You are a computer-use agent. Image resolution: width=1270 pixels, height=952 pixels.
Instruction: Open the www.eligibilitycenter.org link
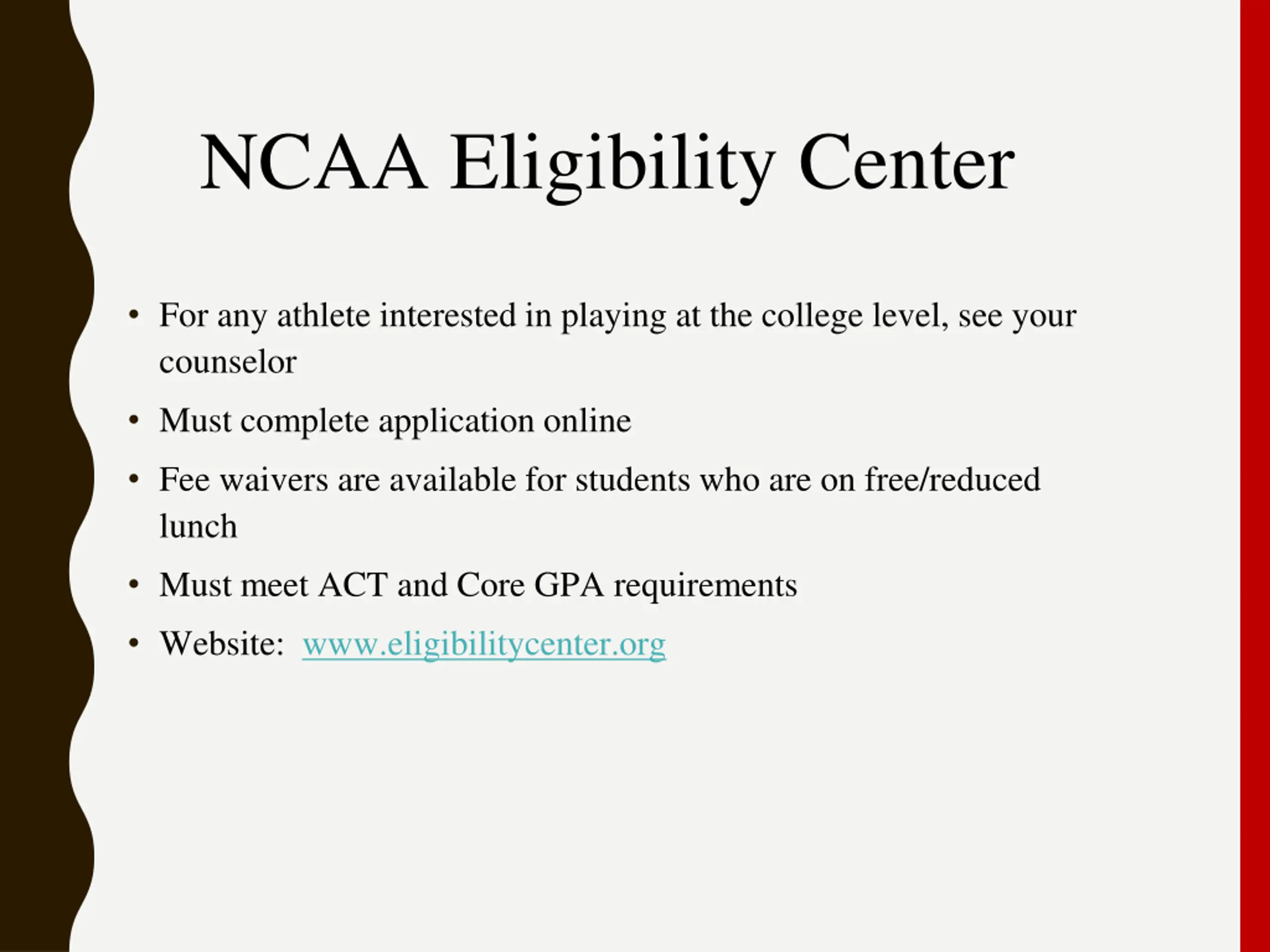click(x=484, y=645)
